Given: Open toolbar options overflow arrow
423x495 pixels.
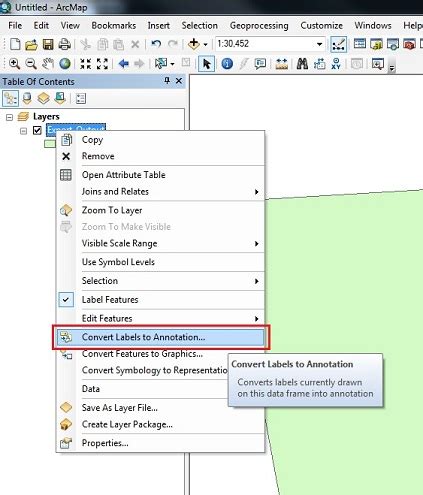Looking at the screenshot, I should click(x=392, y=68).
